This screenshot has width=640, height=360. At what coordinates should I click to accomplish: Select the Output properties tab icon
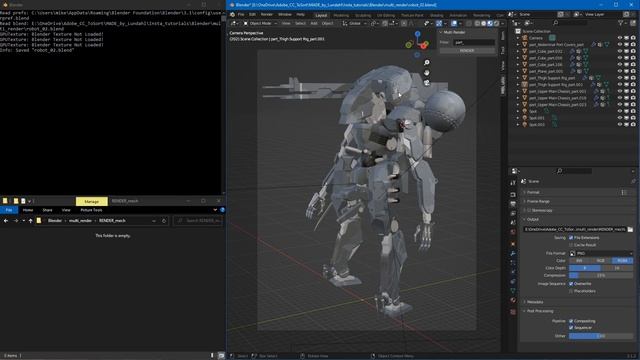click(513, 204)
